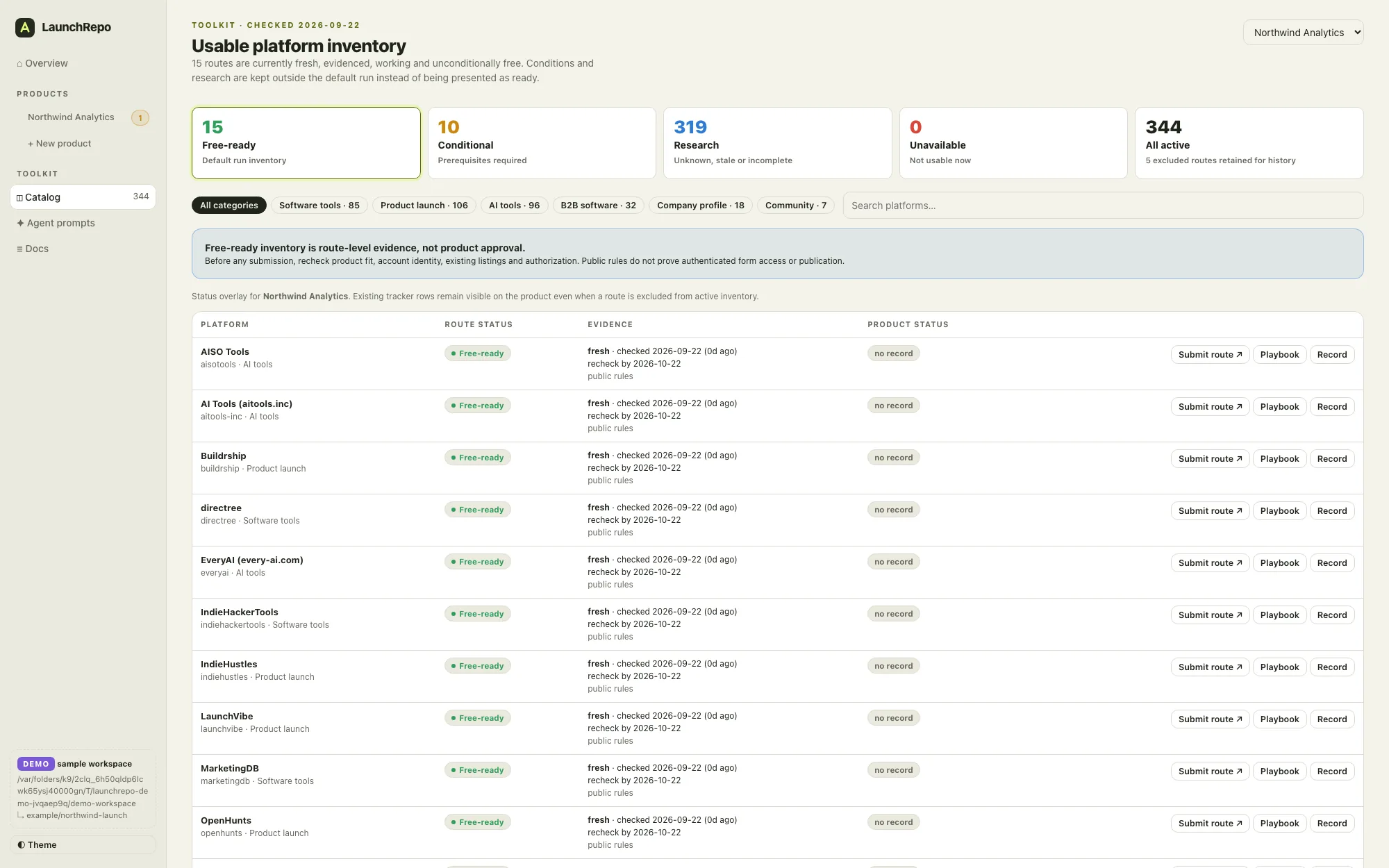1389x868 pixels.
Task: Click Free-ready status badge for LaunchVibe
Action: tap(478, 718)
